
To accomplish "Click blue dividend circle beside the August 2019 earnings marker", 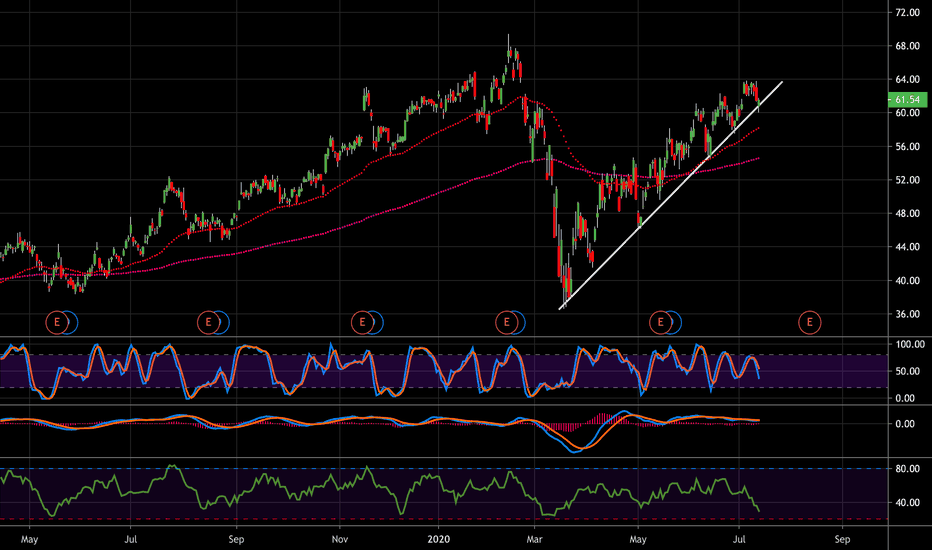I will tap(224, 323).
